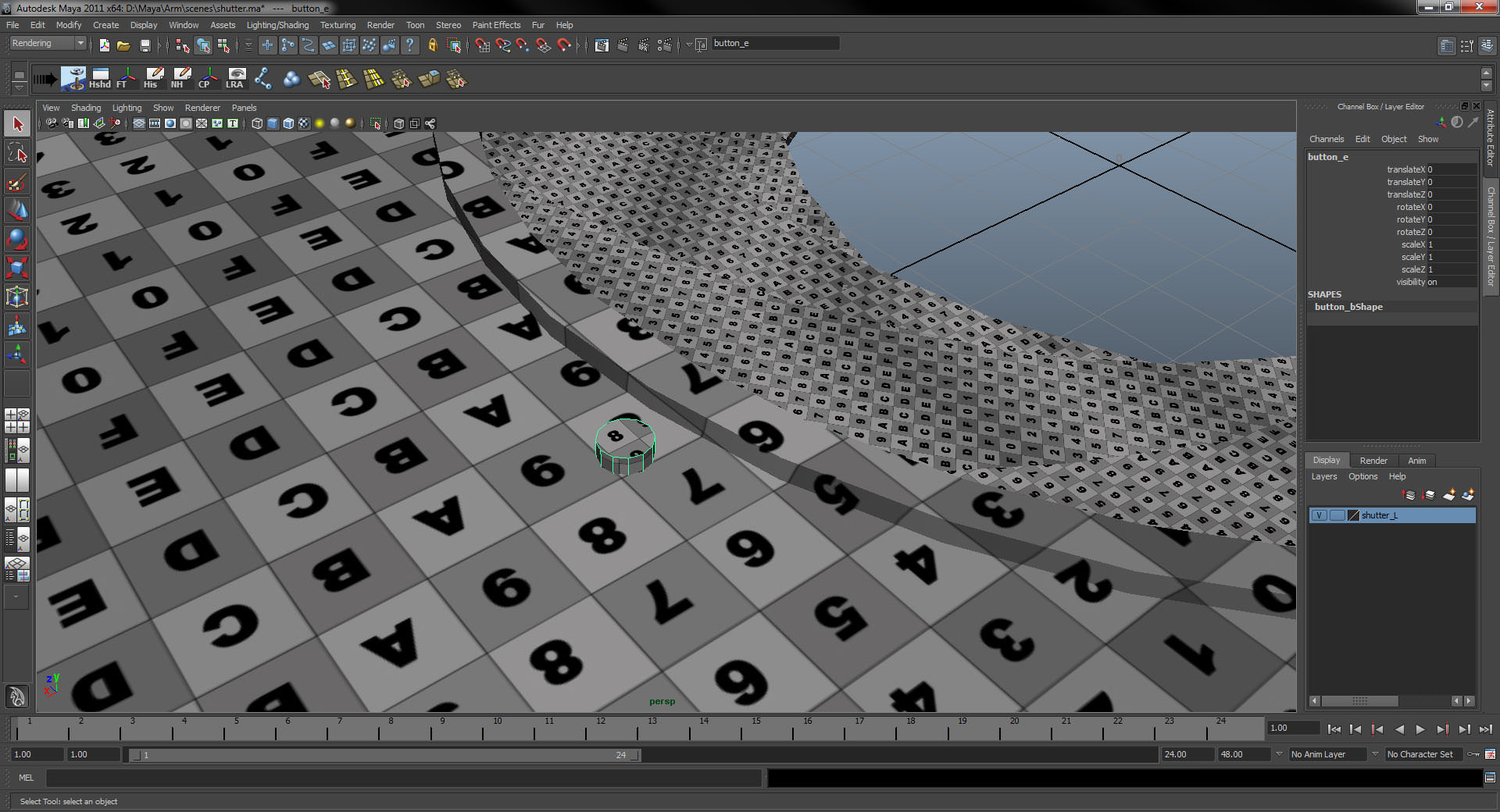
Task: Click the help question-mark icon on status line
Action: tap(409, 45)
